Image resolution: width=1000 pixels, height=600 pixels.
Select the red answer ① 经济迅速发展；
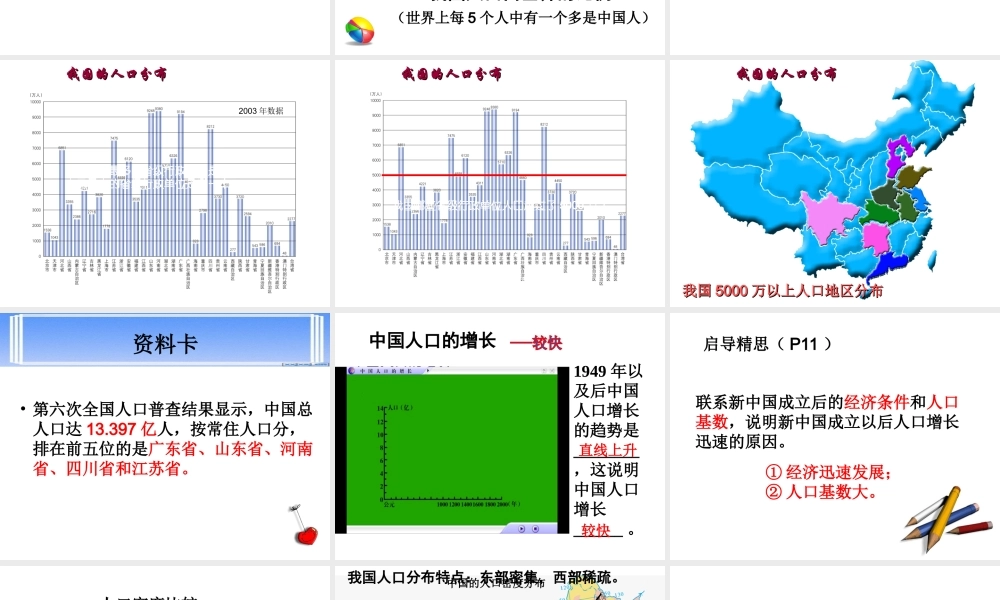pos(828,472)
